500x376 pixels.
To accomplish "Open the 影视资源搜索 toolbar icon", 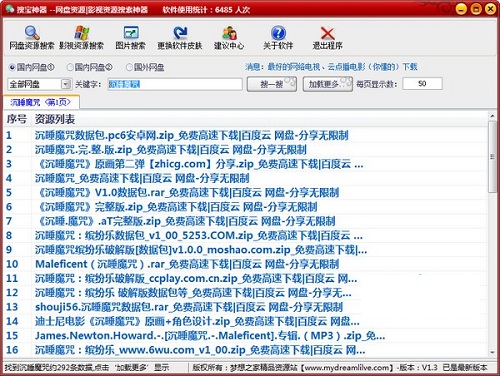I will pyautogui.click(x=81, y=33).
